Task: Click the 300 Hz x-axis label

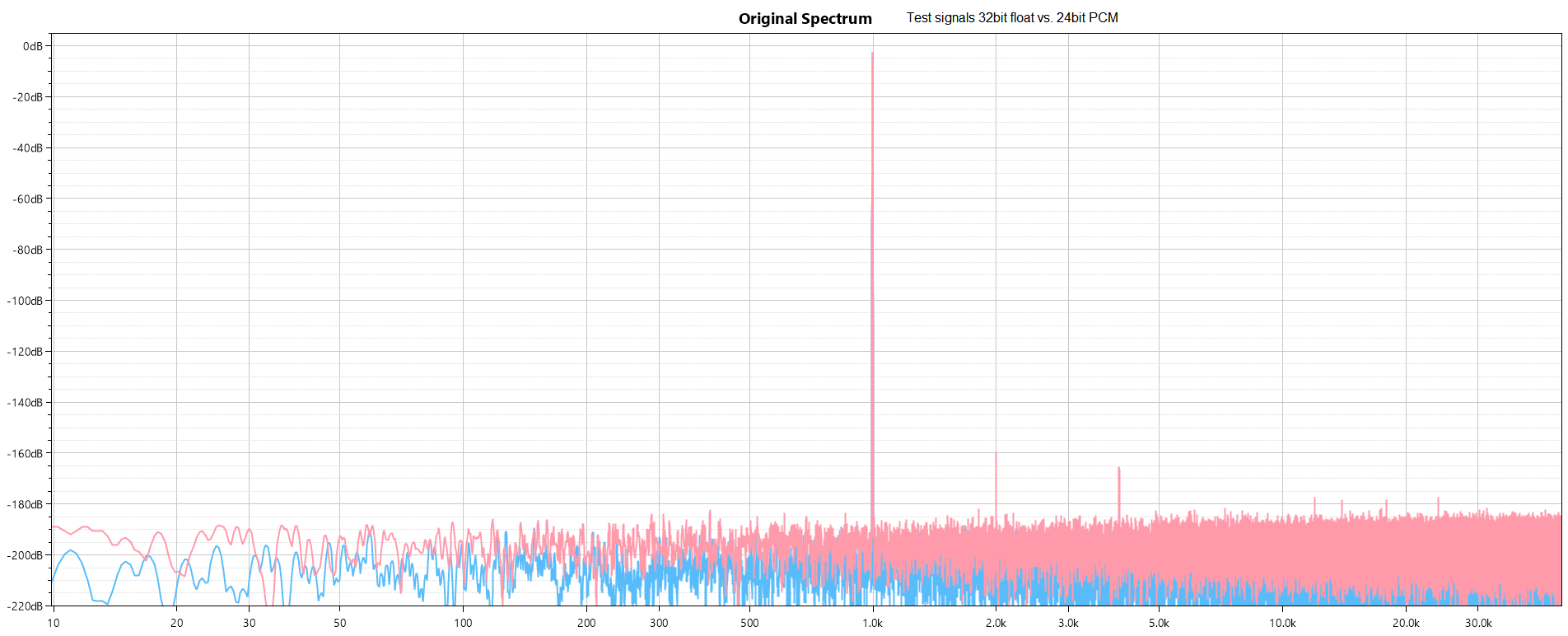Action: point(659,623)
